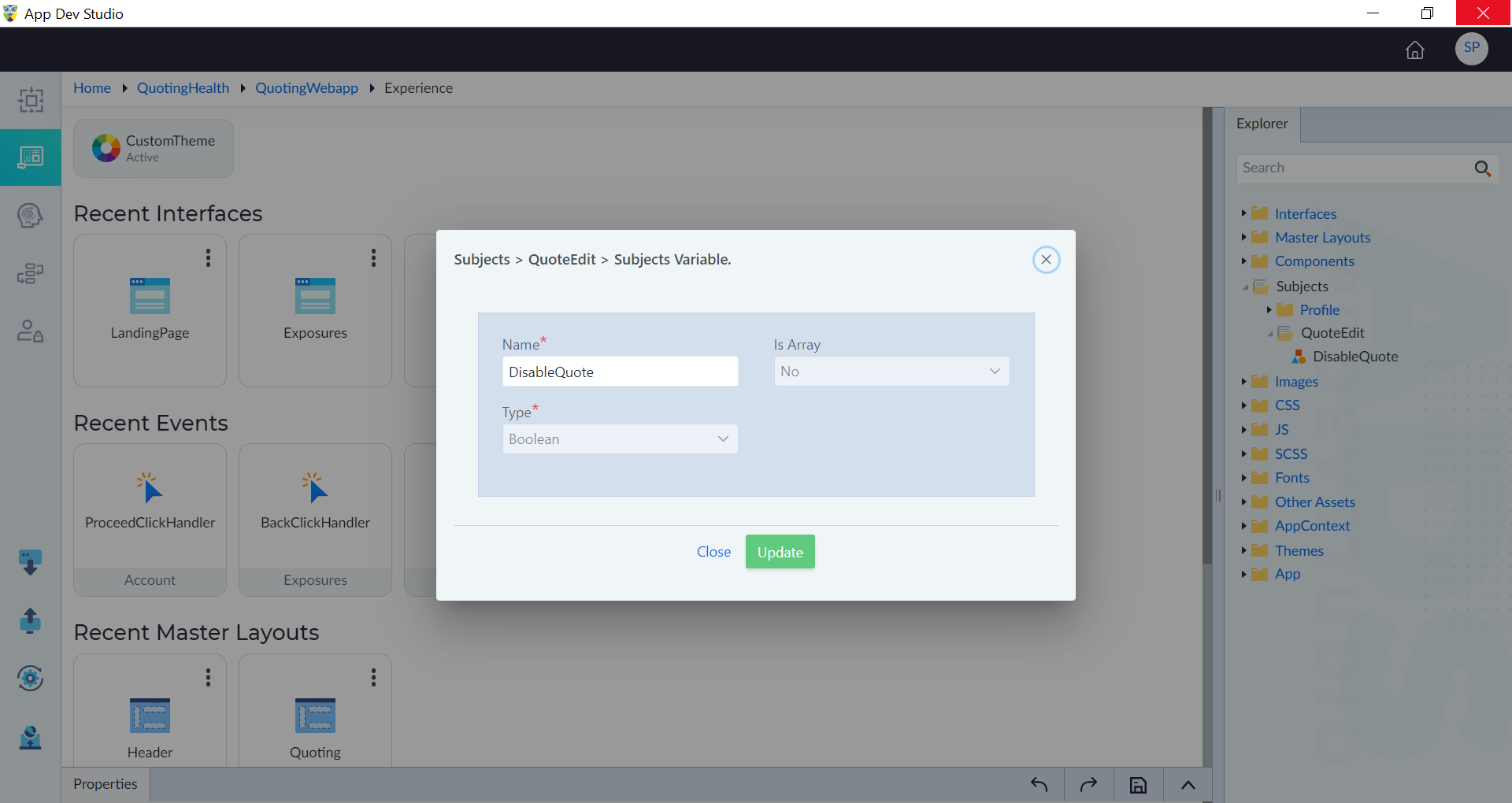Image resolution: width=1512 pixels, height=803 pixels.
Task: Open the Fonts folder
Action: [1291, 478]
